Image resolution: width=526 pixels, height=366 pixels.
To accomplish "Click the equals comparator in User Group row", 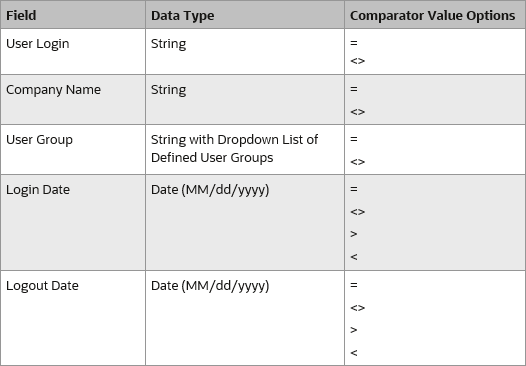I will click(354, 139).
